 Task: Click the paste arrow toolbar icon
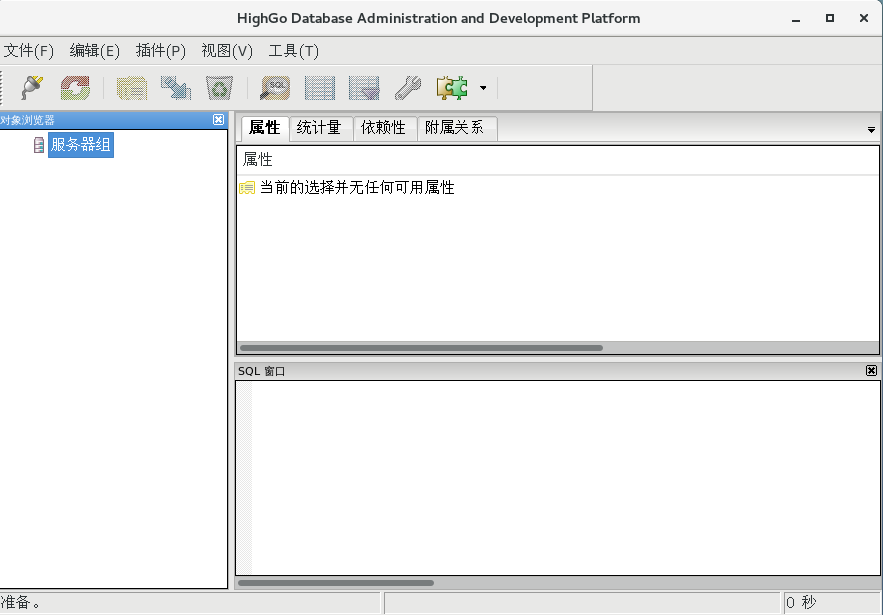point(175,87)
